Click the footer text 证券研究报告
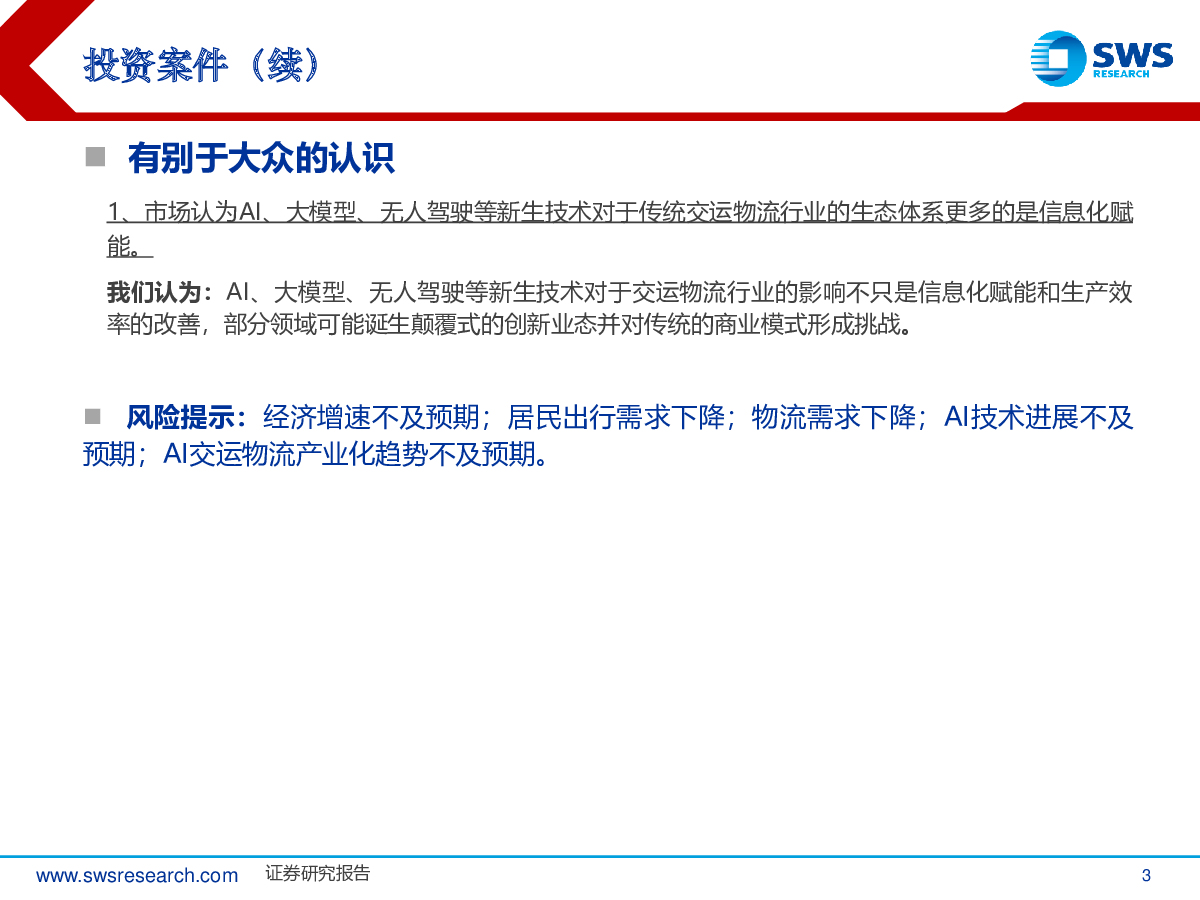Screen dimensions: 1200x900 point(318,873)
